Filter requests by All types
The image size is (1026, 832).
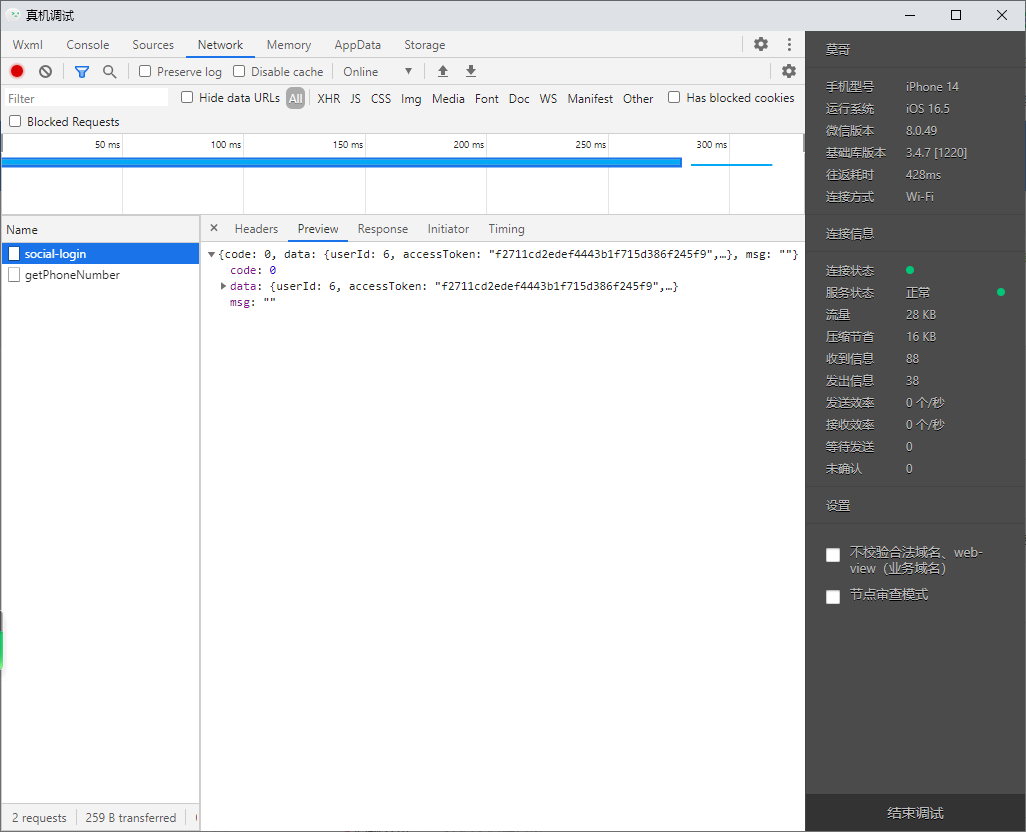pos(296,98)
